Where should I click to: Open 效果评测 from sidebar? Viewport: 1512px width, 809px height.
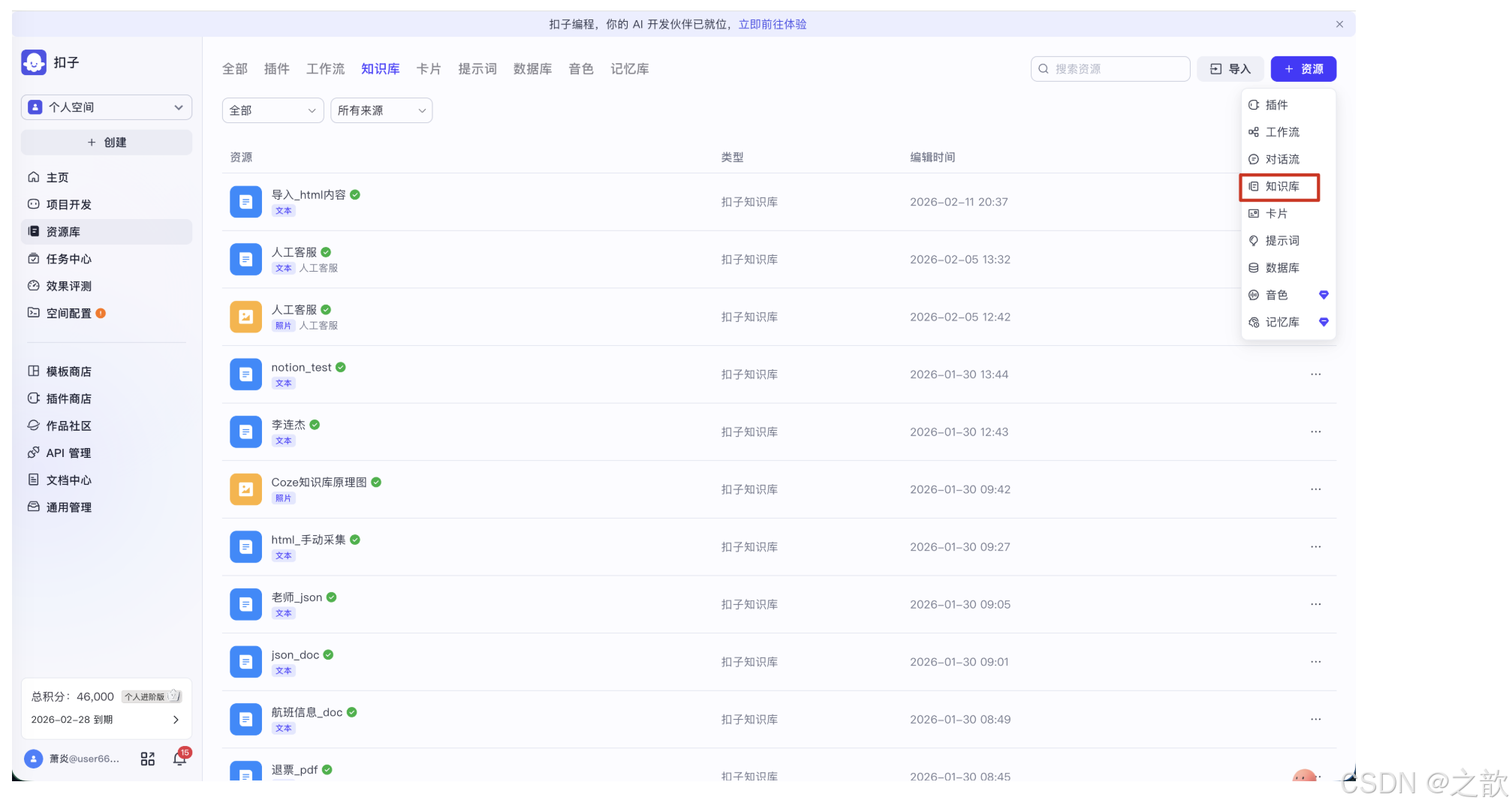pos(106,286)
